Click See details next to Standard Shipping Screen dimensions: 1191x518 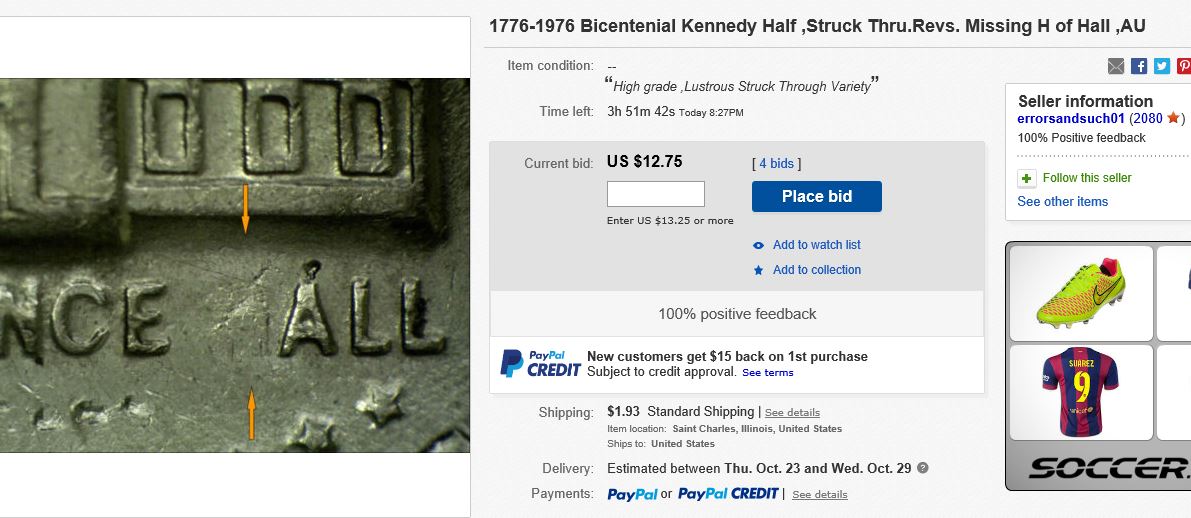click(x=792, y=412)
